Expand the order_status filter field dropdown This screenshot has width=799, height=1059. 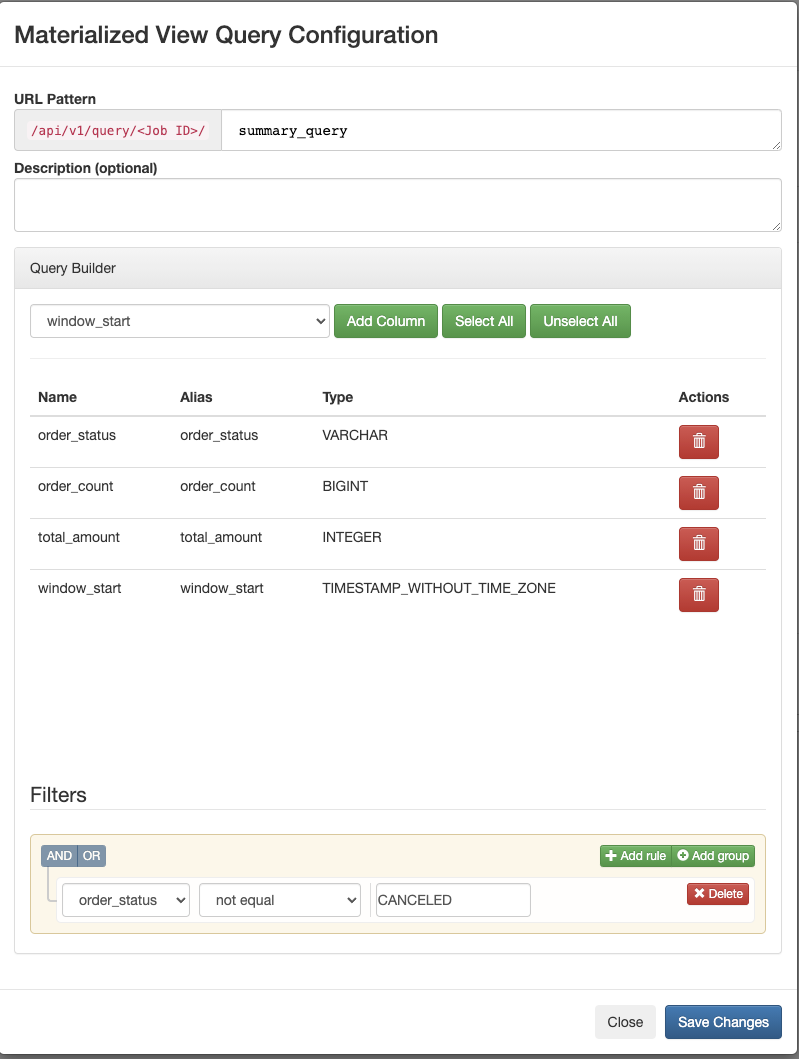126,900
